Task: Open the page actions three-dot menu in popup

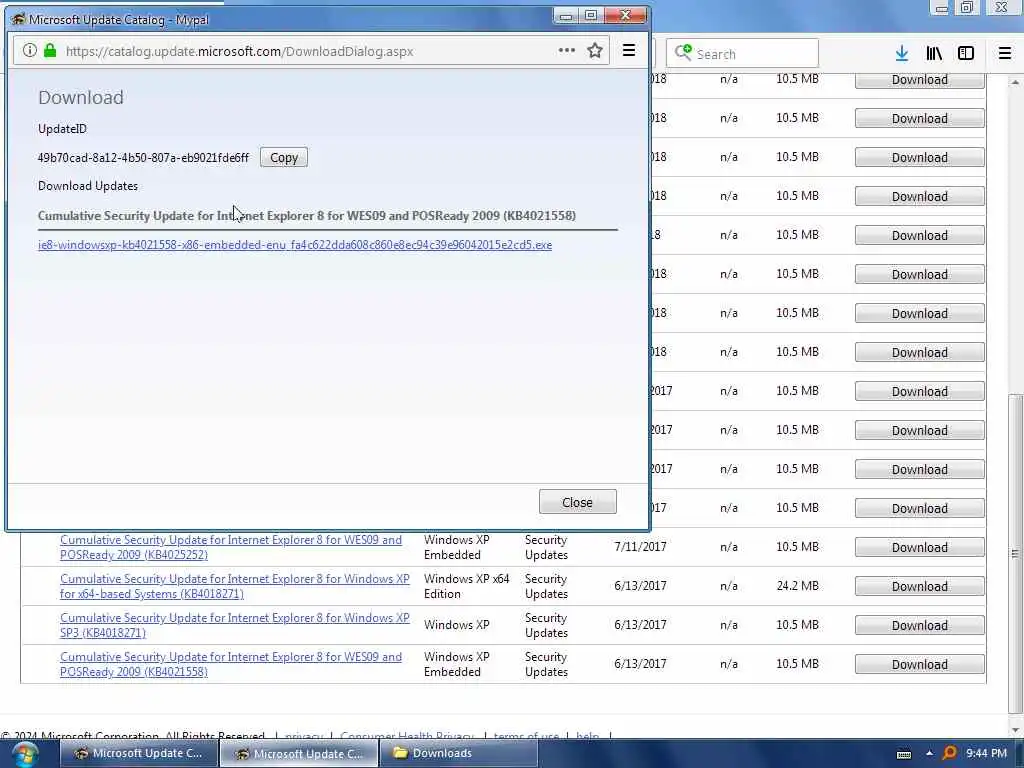Action: [566, 50]
